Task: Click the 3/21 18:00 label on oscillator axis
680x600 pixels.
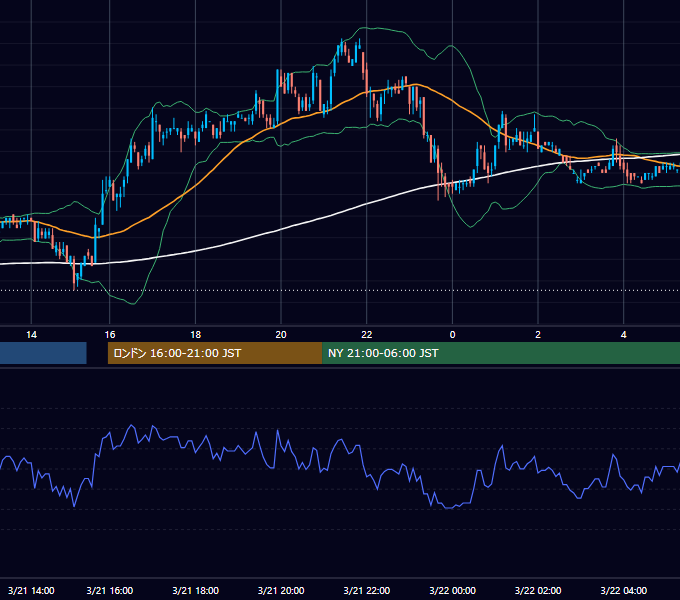Action: (196, 590)
